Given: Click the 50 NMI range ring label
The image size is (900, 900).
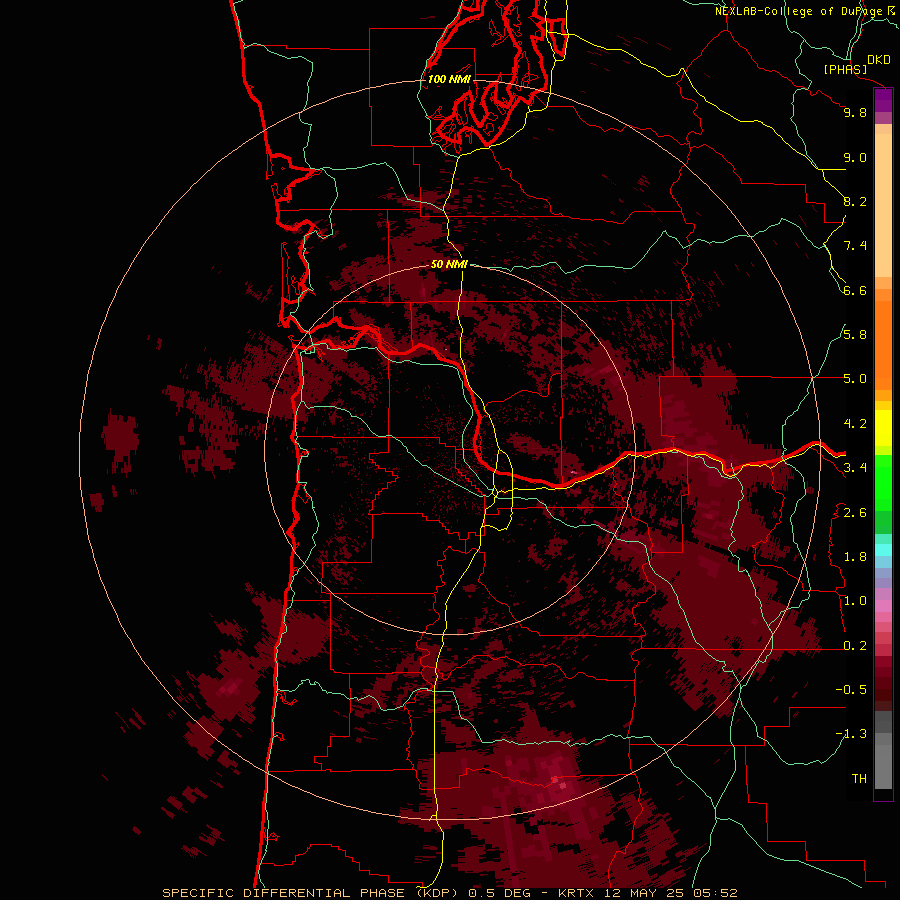Looking at the screenshot, I should pos(449,264).
